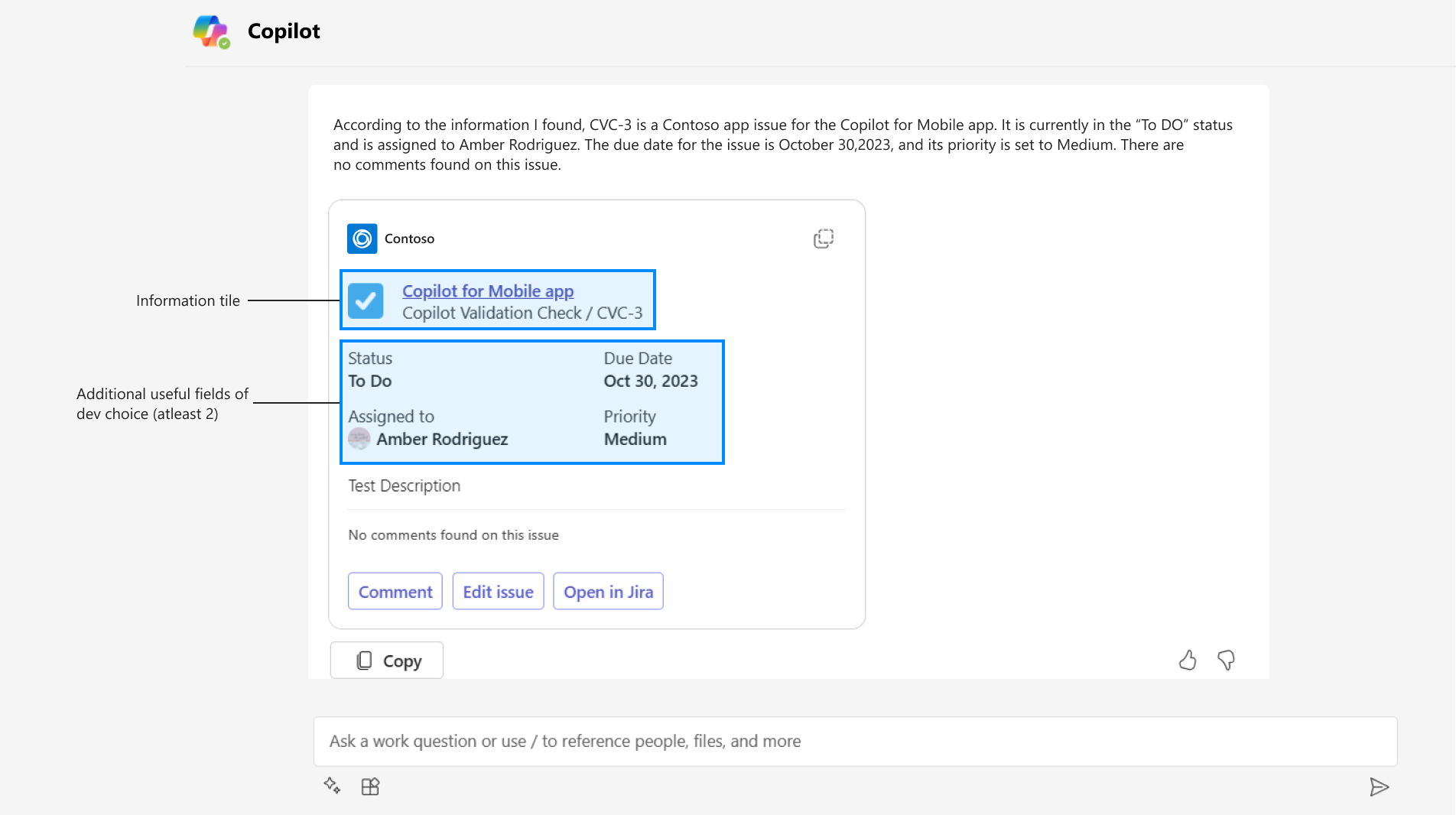This screenshot has width=1456, height=815.
Task: Click the Priority field label
Action: (630, 417)
